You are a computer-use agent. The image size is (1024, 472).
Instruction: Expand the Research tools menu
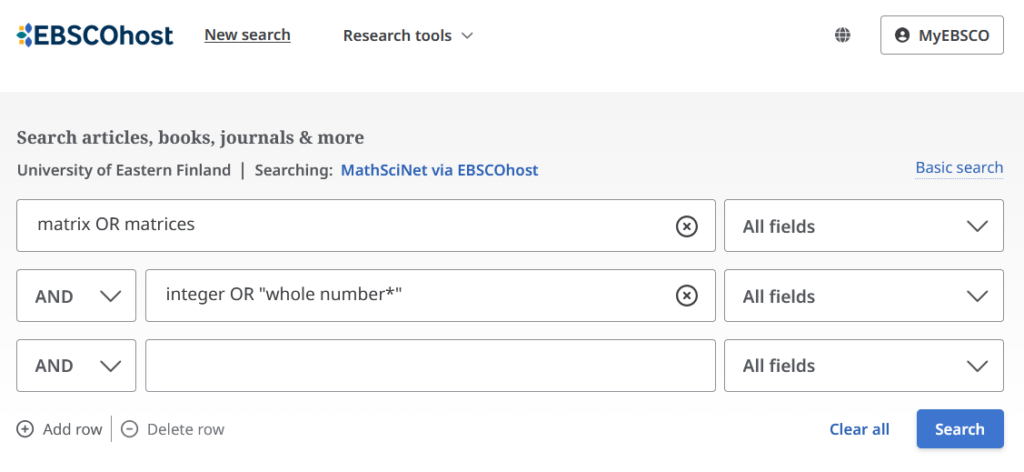coord(408,35)
